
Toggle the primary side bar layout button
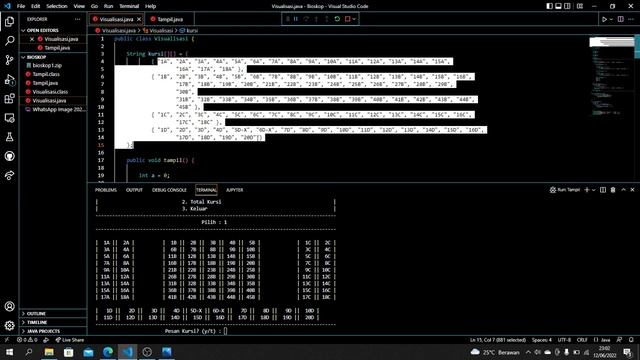[549, 6]
